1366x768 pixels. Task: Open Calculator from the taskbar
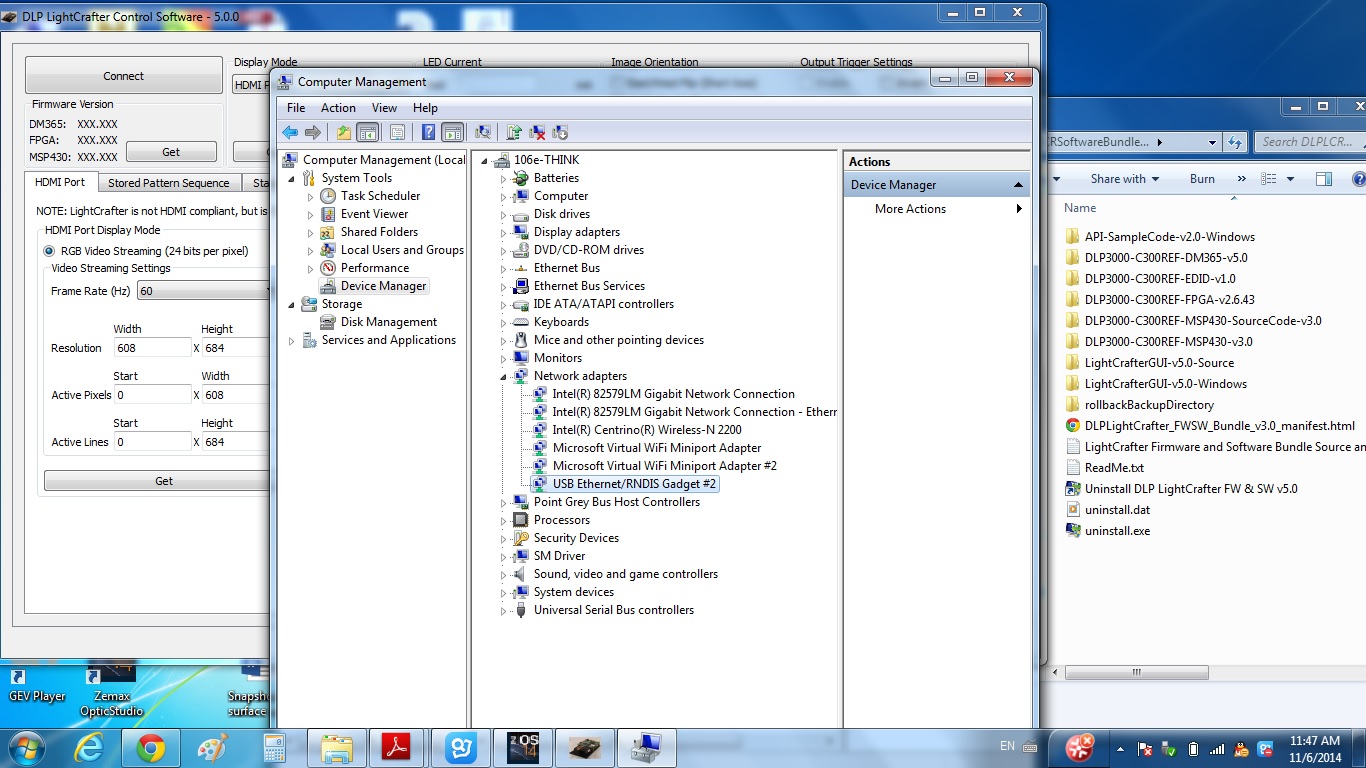[274, 747]
